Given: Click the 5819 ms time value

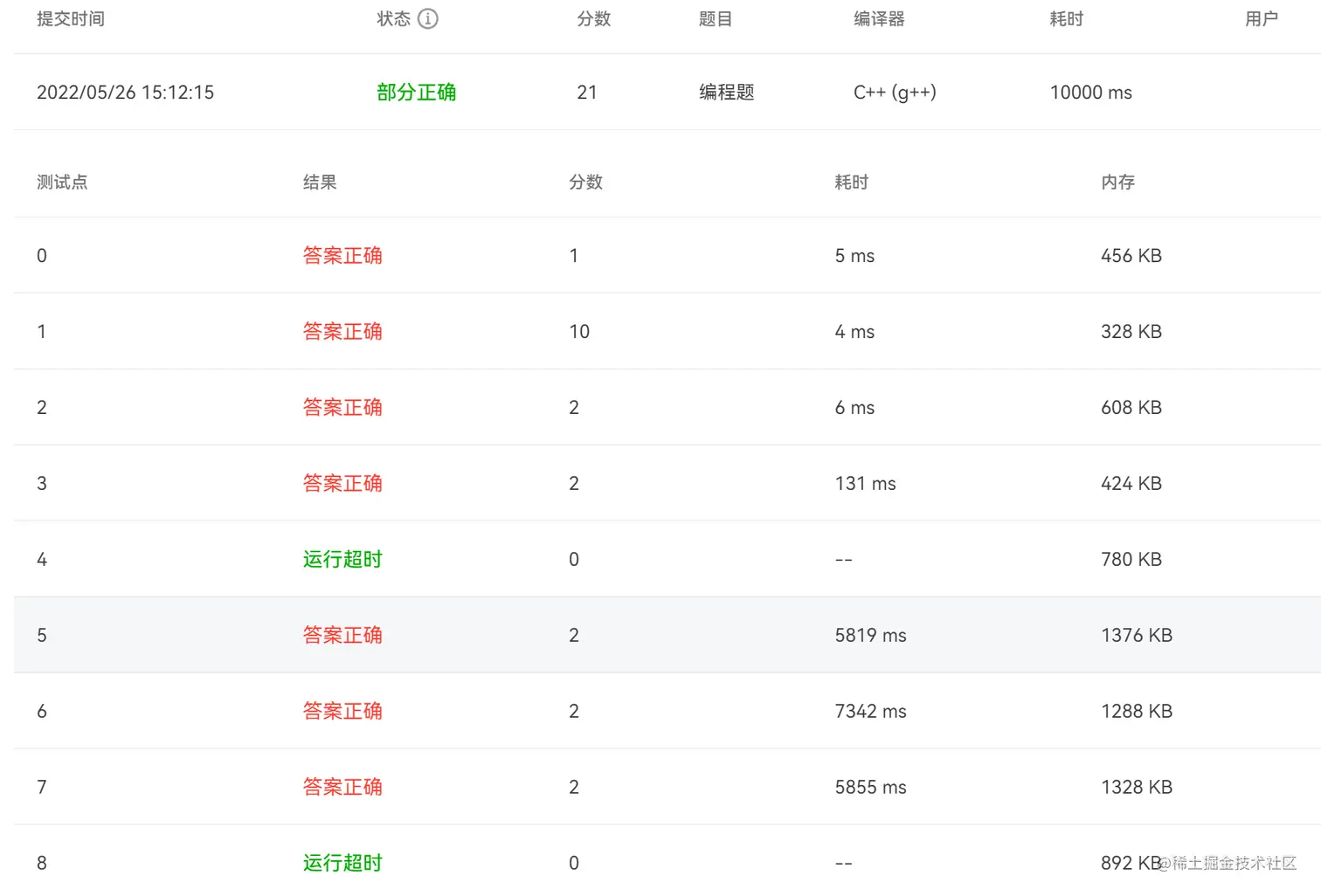Looking at the screenshot, I should pyautogui.click(x=870, y=635).
